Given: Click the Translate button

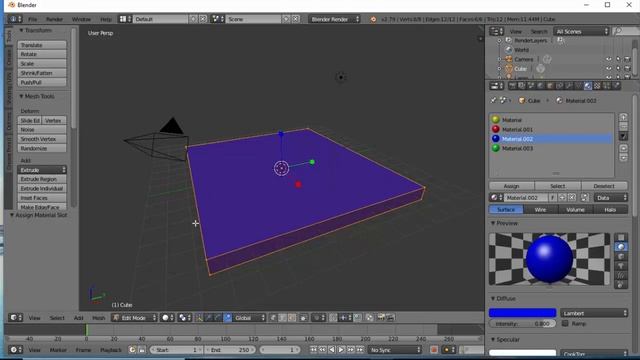Looking at the screenshot, I should pos(42,45).
